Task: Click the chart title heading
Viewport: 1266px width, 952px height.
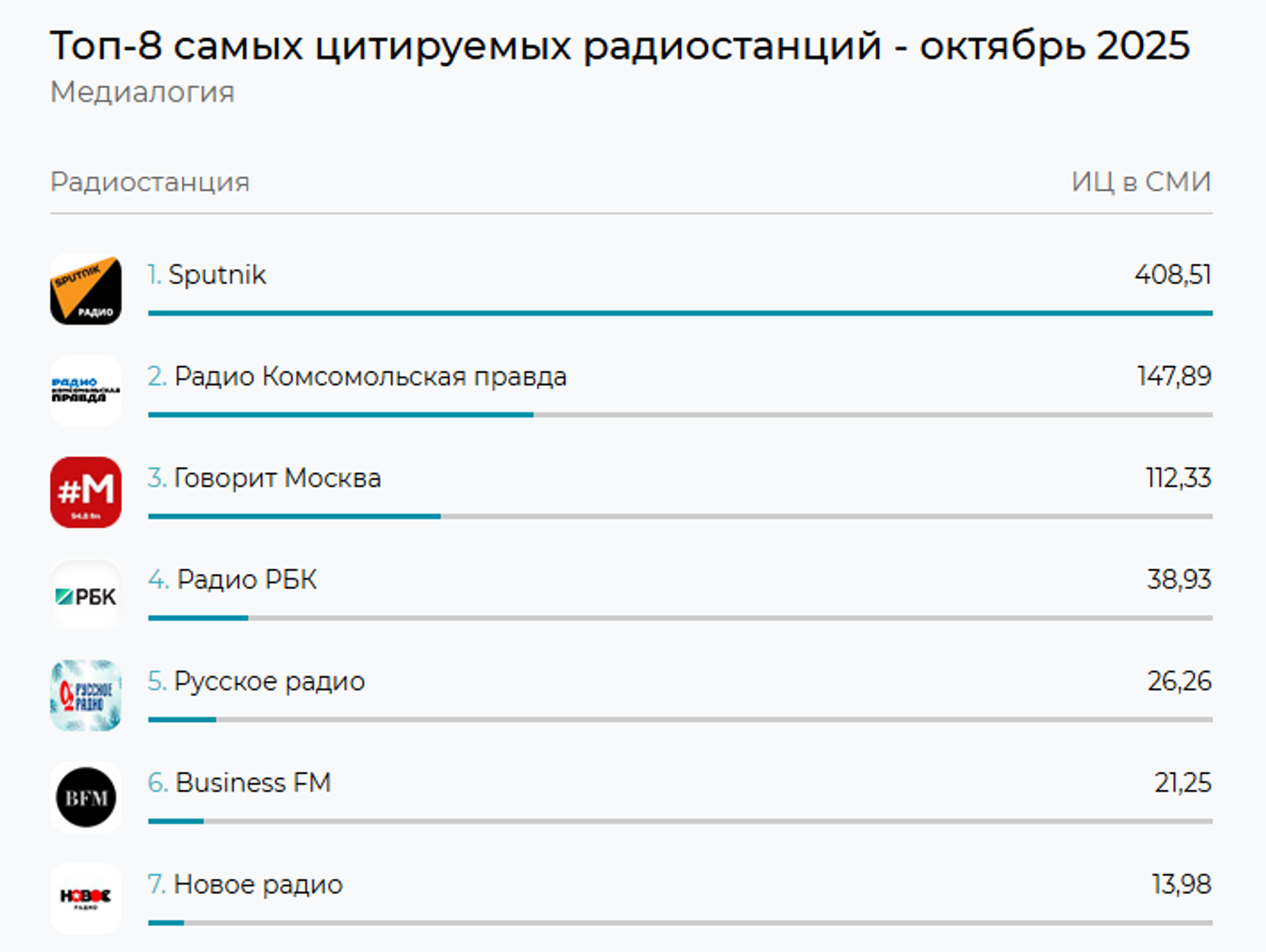Action: (x=620, y=45)
